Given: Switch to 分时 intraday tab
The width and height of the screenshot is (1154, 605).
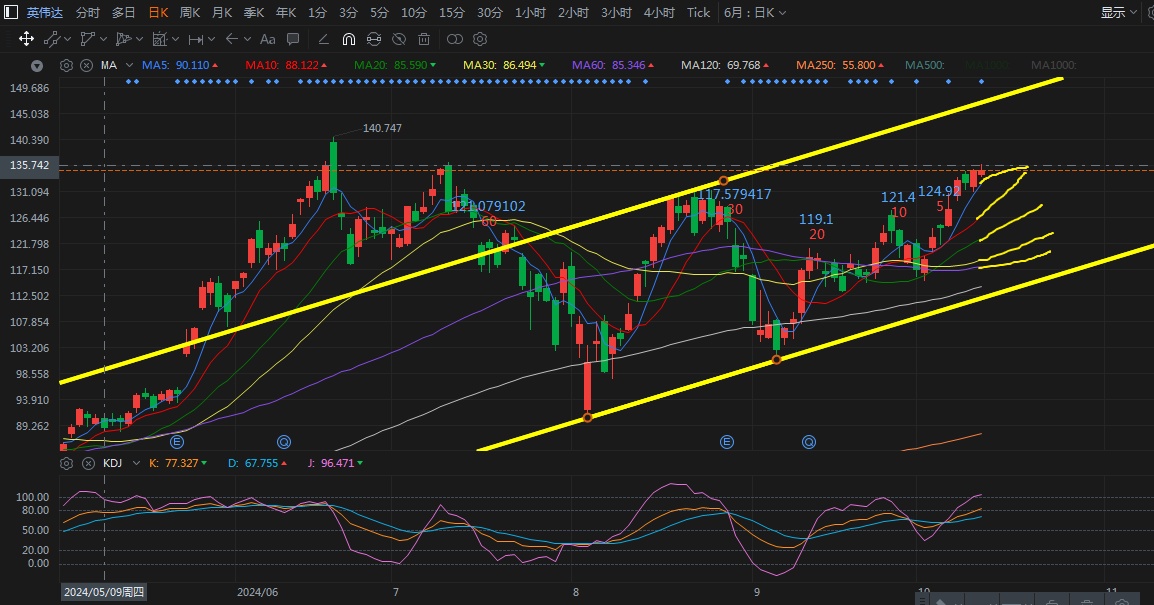Looking at the screenshot, I should 88,12.
